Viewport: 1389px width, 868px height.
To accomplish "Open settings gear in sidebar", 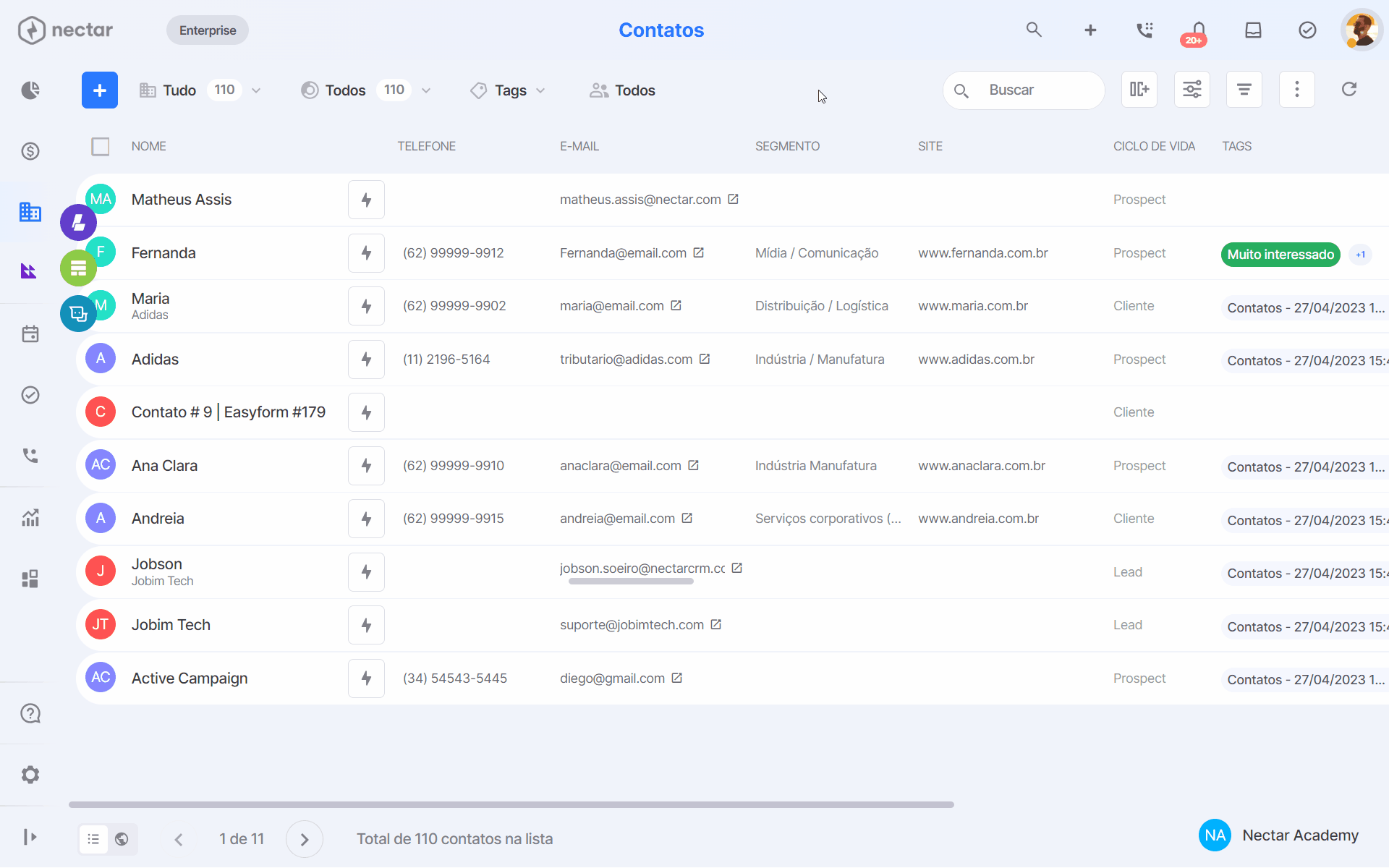I will (30, 775).
